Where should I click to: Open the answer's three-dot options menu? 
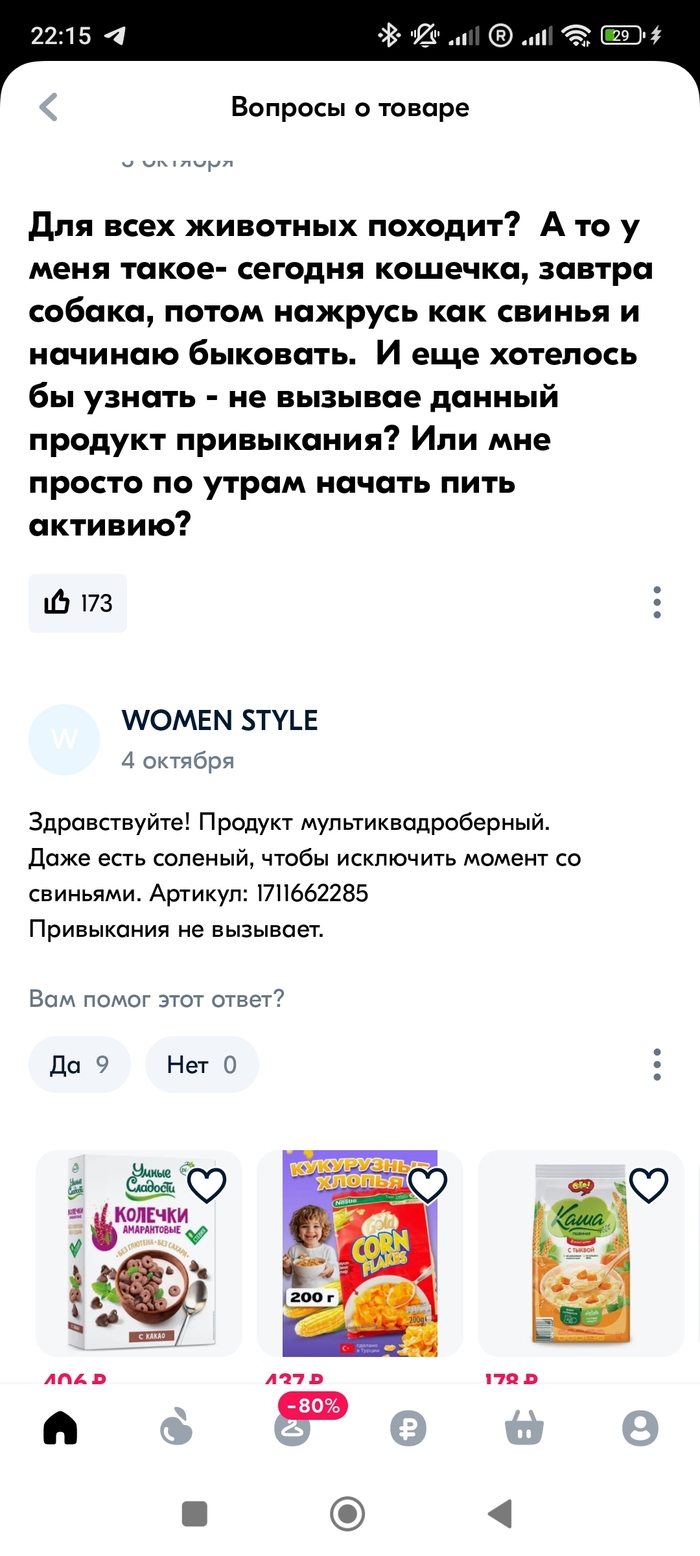coord(657,1065)
